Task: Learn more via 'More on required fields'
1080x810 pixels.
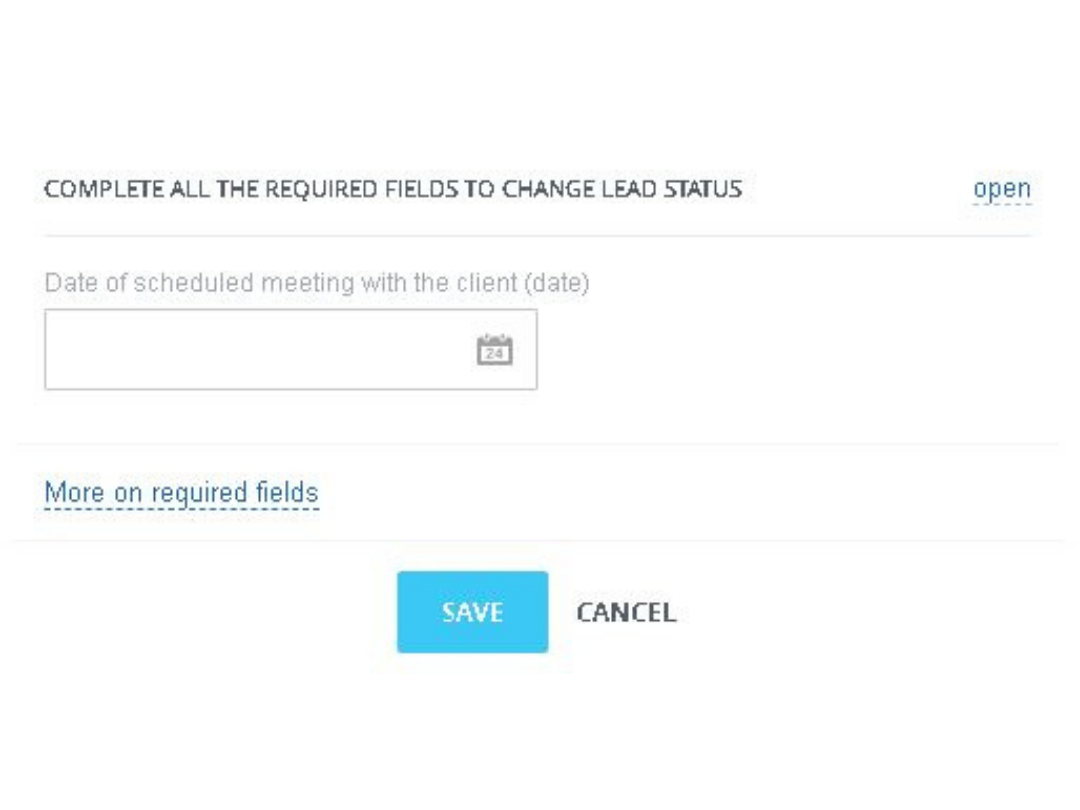Action: 181,492
